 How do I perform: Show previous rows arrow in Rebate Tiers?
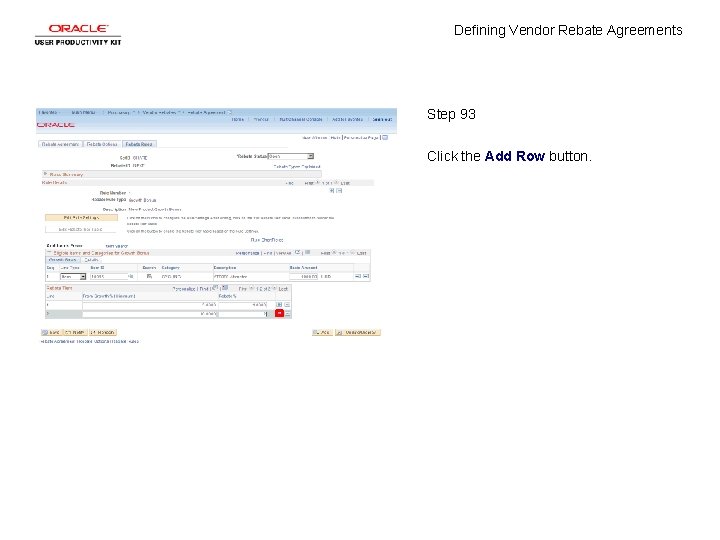pos(252,288)
